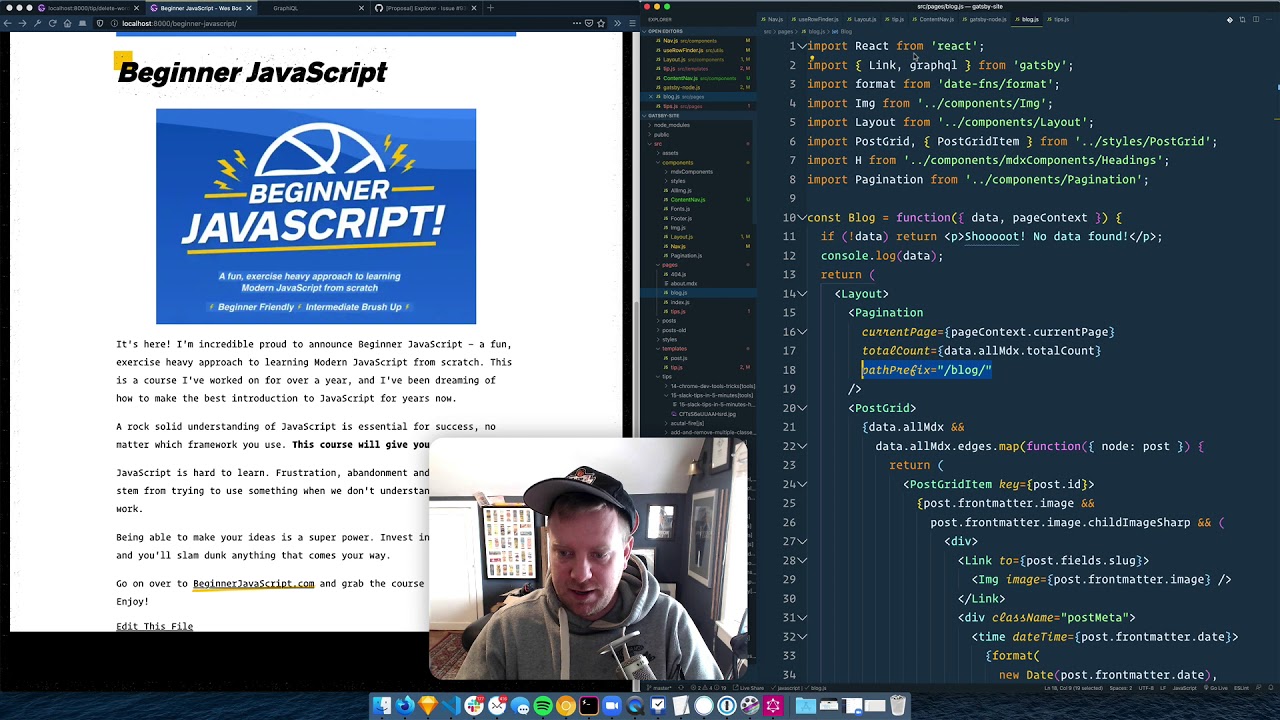Open 1Password from the Dock
This screenshot has width=1280, height=720.
pos(727,705)
